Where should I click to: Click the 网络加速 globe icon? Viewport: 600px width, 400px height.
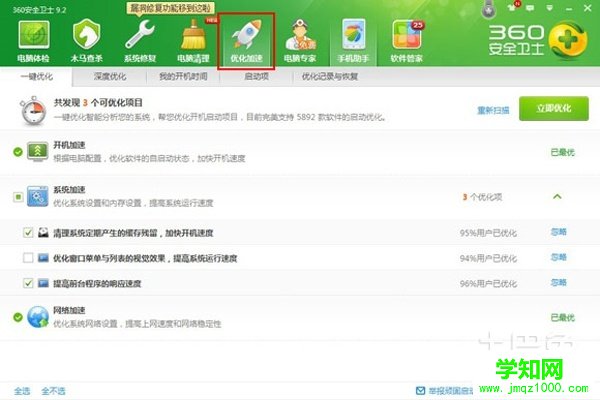coord(38,317)
